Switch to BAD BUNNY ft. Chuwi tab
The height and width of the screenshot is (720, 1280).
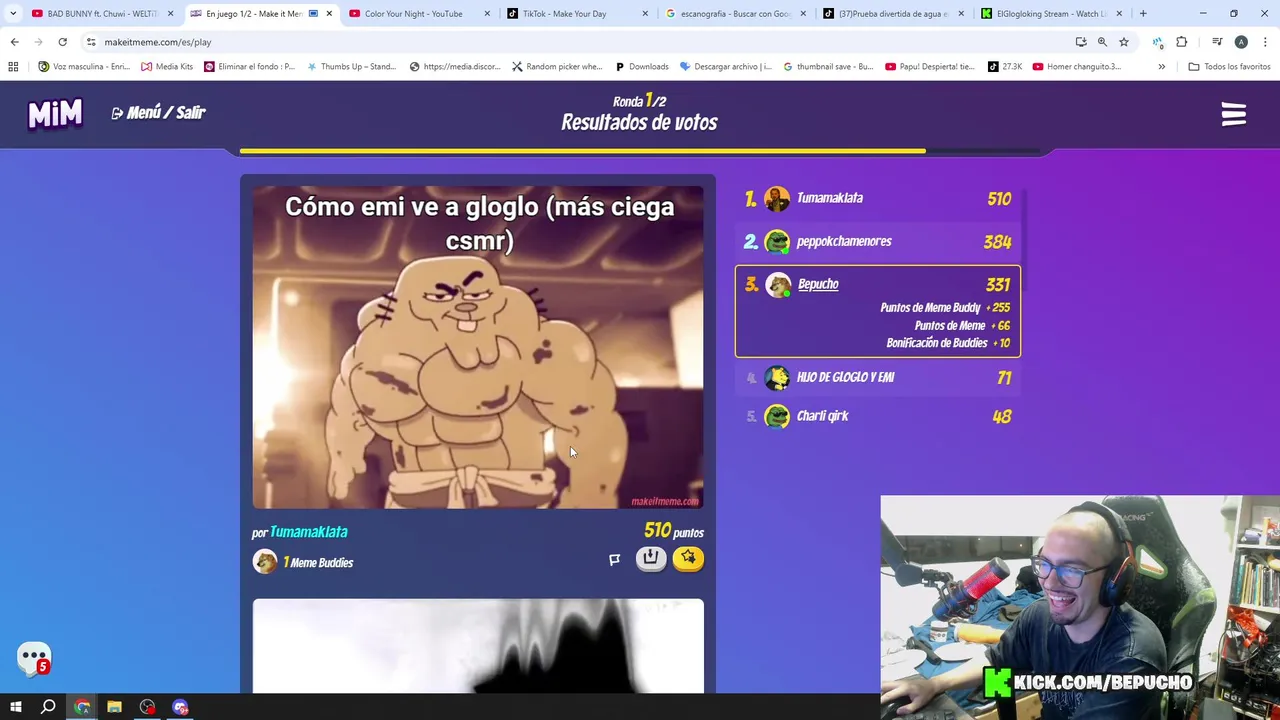point(101,14)
